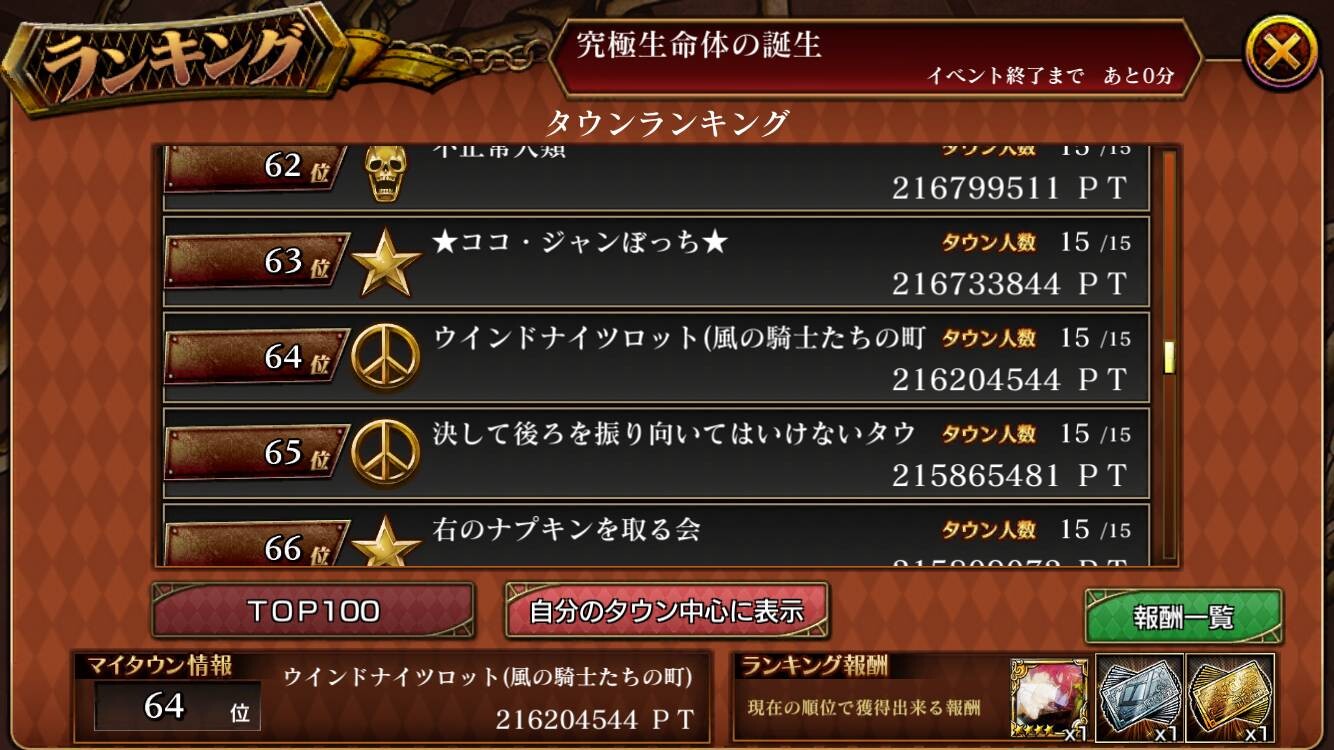Screen dimensions: 1334x750
Task: Close the ranking screen with X button
Action: (1281, 54)
